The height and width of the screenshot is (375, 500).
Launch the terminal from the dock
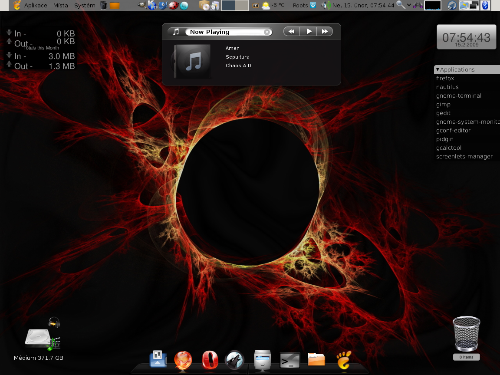(289, 360)
